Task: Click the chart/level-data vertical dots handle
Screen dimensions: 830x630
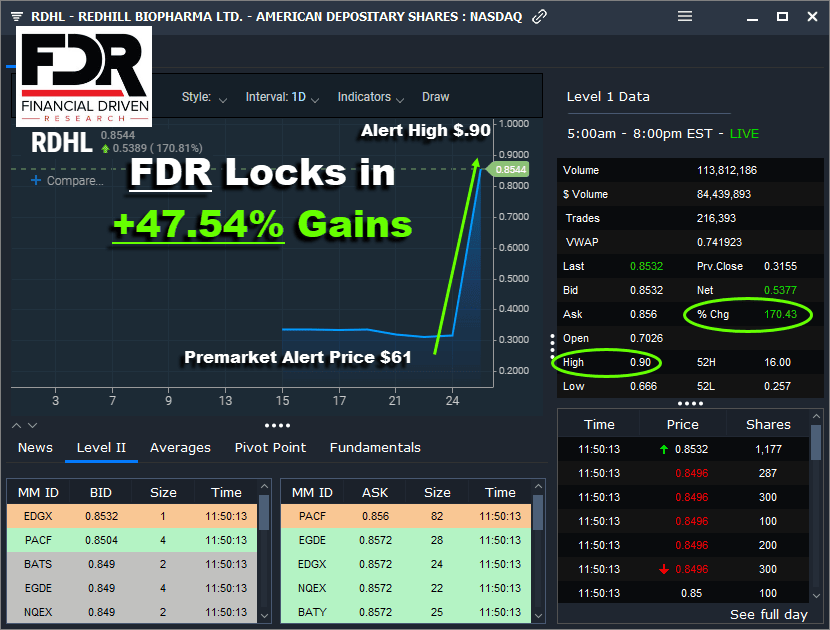Action: [552, 346]
